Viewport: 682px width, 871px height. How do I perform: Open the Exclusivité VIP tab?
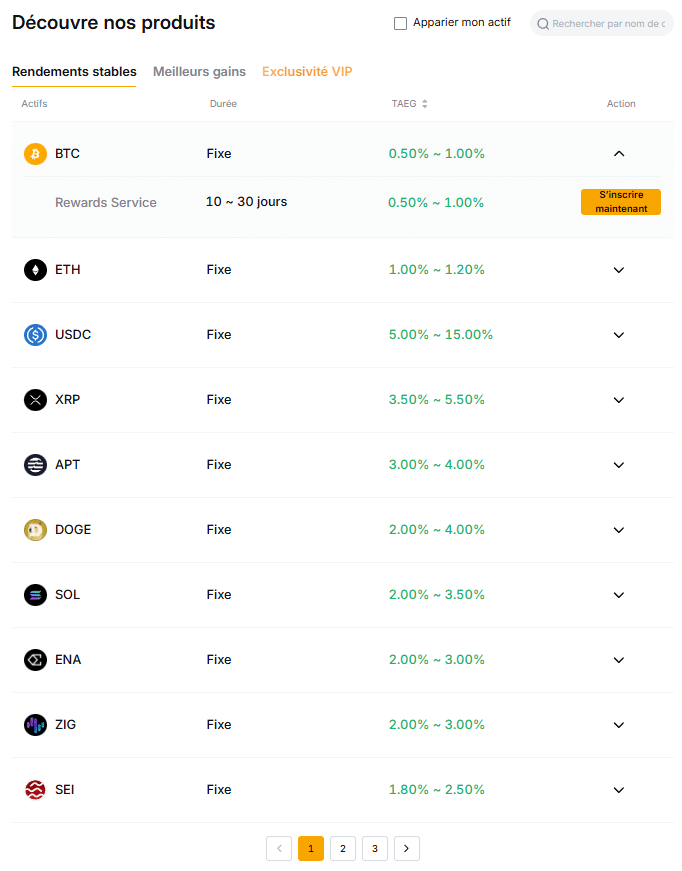[x=307, y=72]
